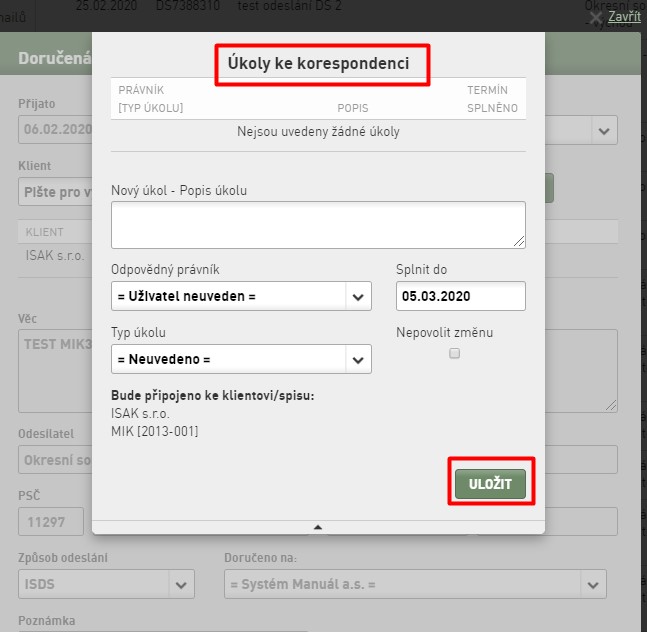This screenshot has height=632, width=647.
Task: Click the PRÁVNÍK column header
Action: point(141,90)
